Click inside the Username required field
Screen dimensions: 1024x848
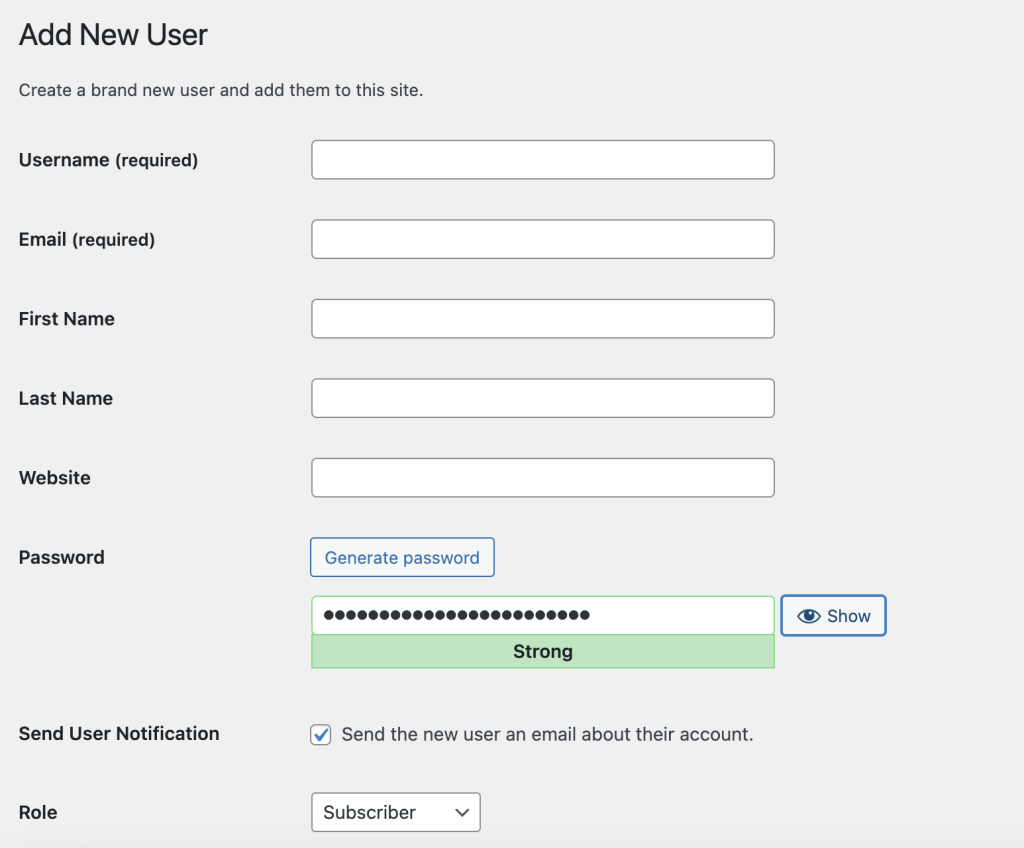542,159
